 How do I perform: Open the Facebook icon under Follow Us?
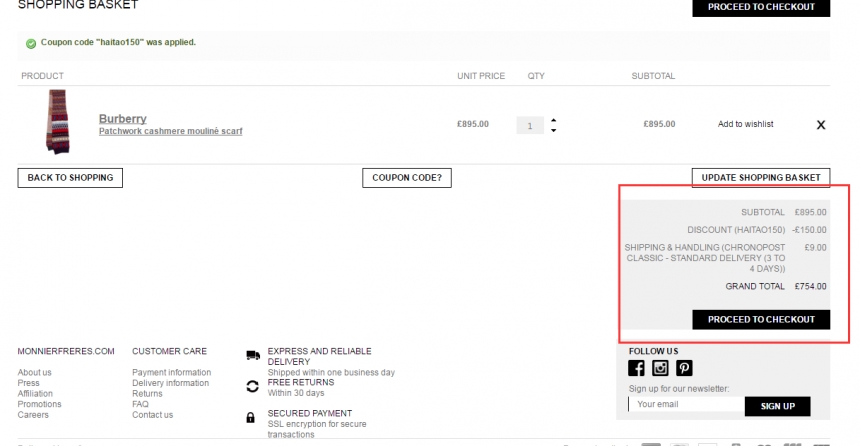click(x=636, y=368)
